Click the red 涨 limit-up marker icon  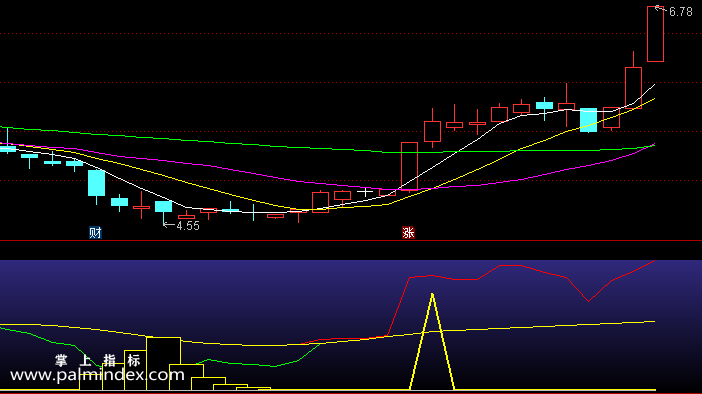408,233
